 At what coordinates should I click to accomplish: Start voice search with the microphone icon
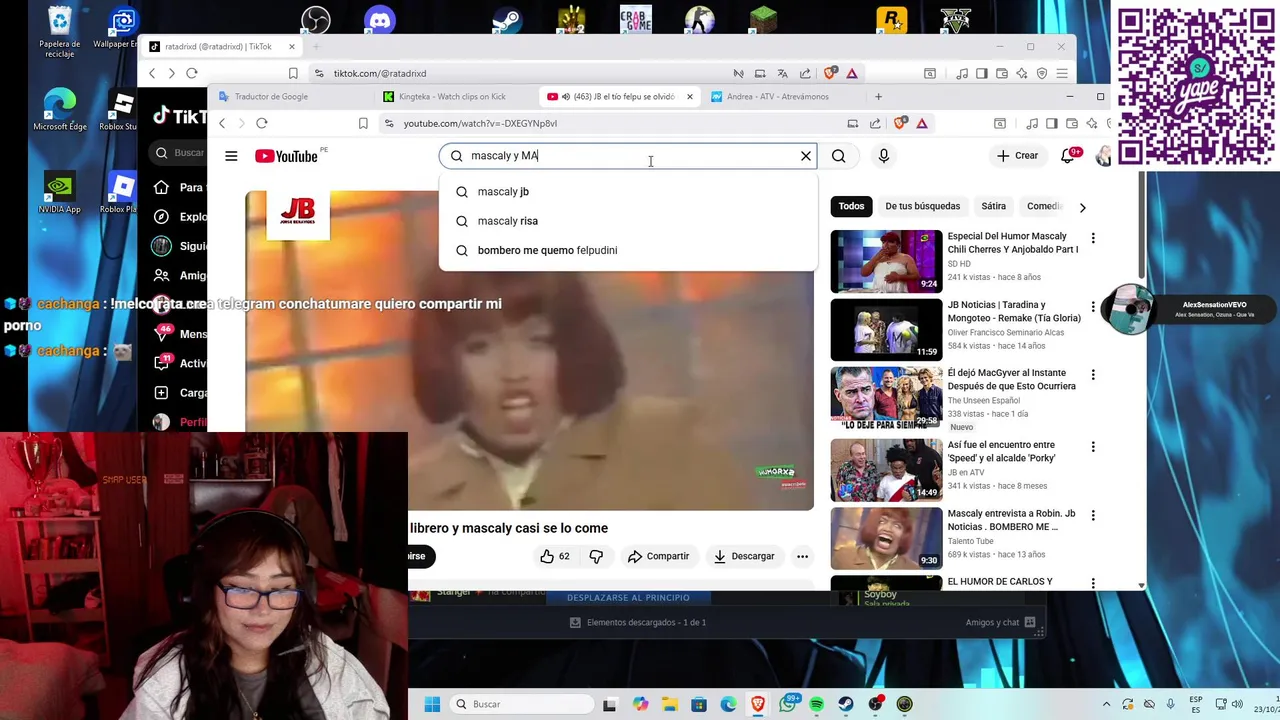pyautogui.click(x=883, y=156)
